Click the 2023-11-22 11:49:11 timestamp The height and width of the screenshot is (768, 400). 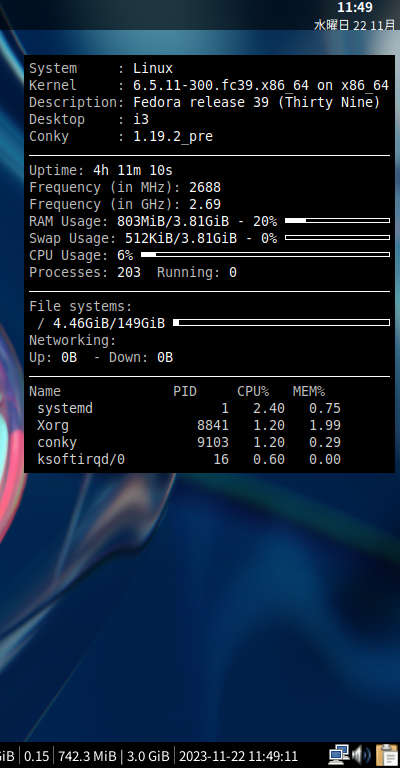238,756
